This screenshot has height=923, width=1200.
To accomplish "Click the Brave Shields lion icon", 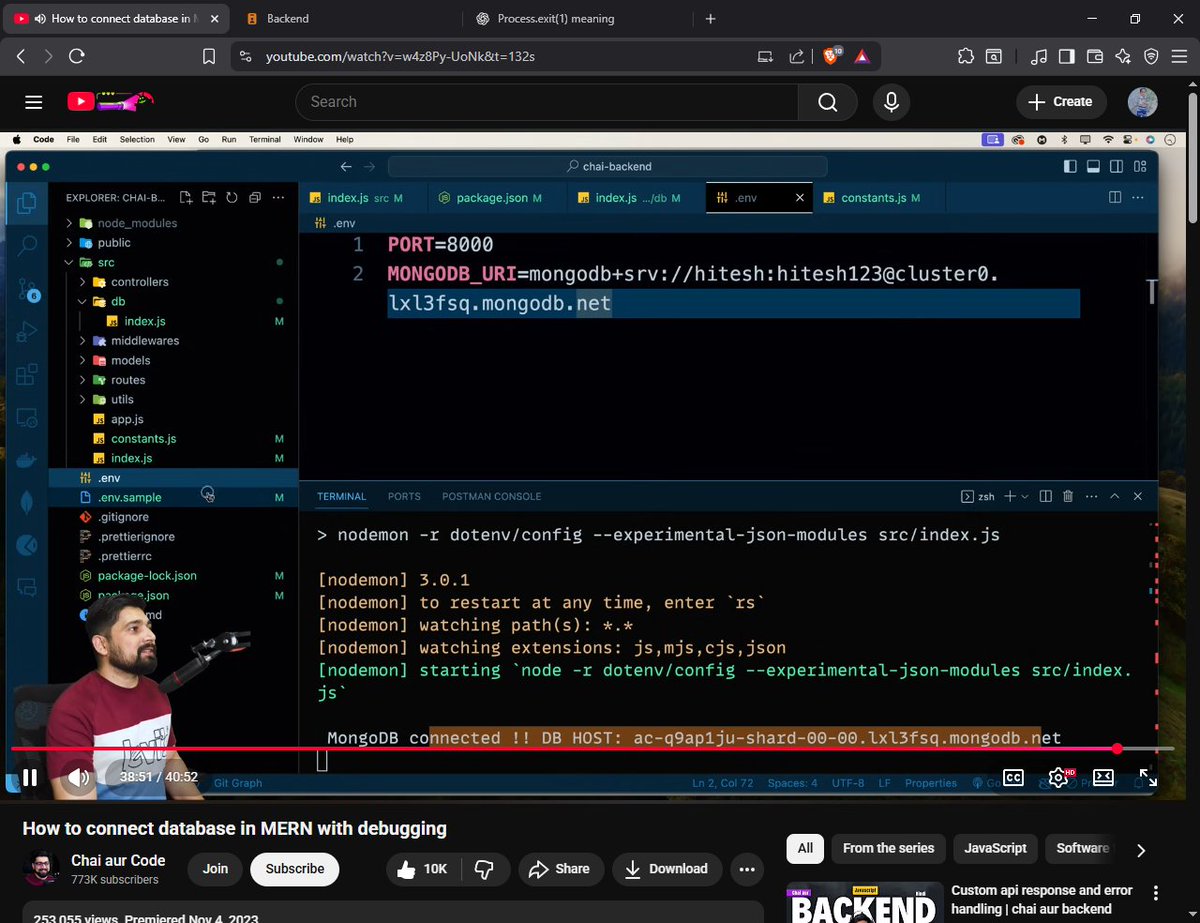I will click(832, 57).
